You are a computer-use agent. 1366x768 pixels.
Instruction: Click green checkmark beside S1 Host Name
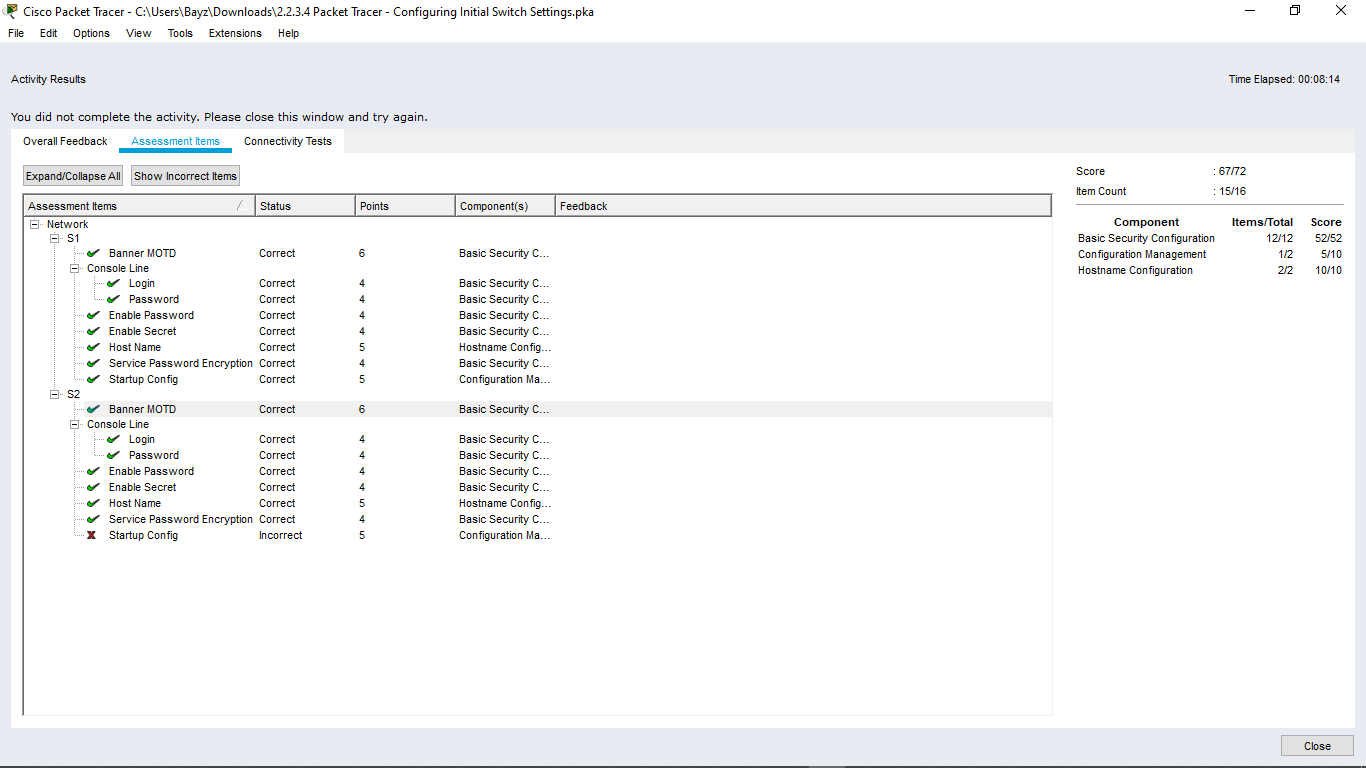pyautogui.click(x=93, y=347)
